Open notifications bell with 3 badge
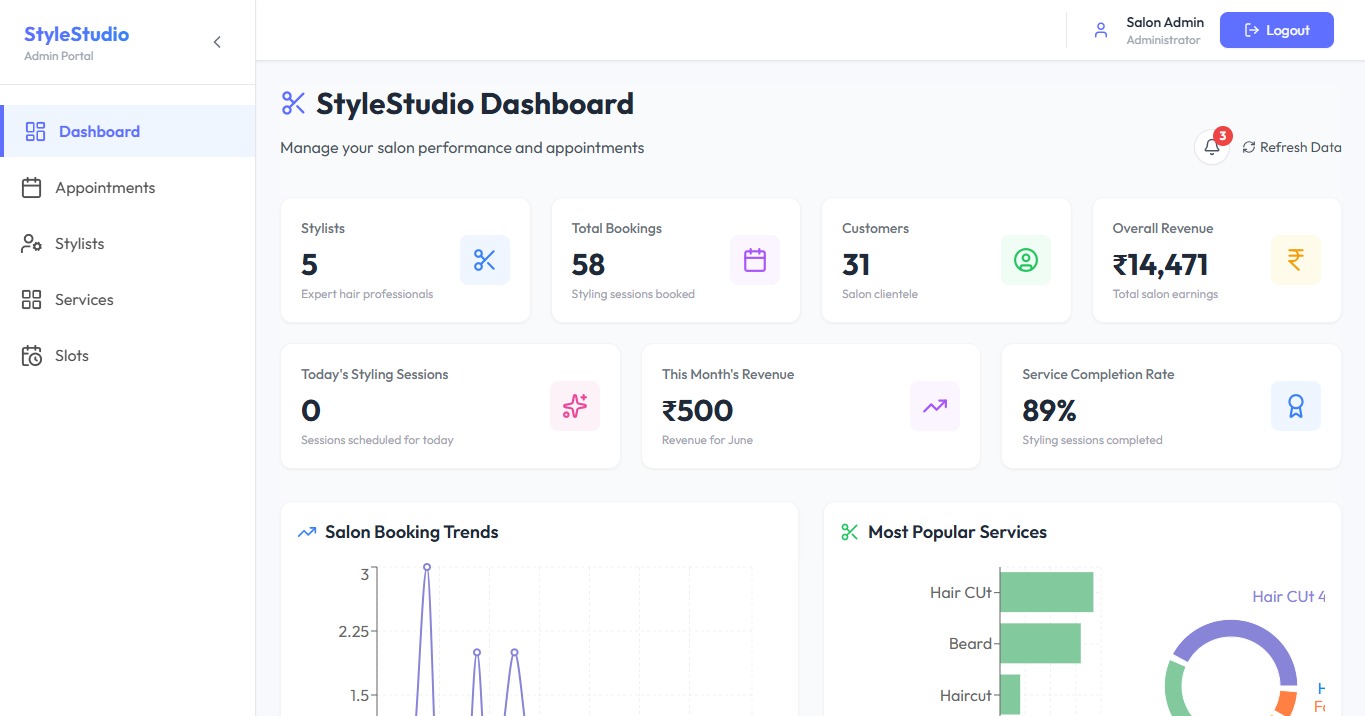 (x=1212, y=147)
